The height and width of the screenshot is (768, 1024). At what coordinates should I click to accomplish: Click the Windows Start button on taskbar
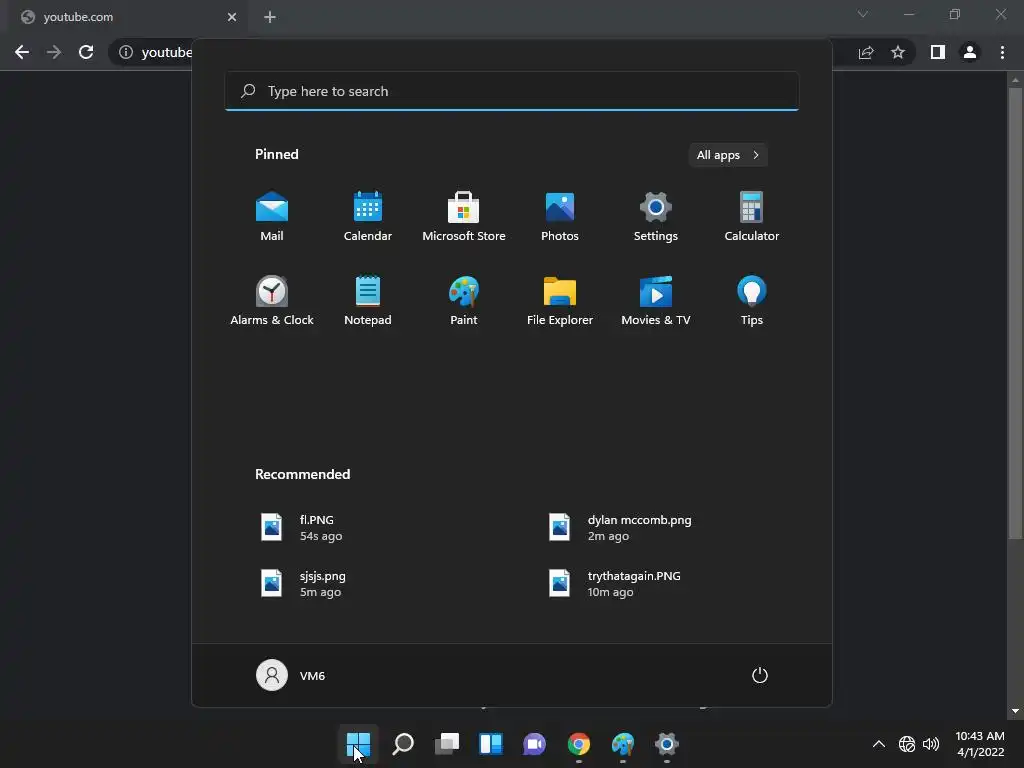pos(359,744)
